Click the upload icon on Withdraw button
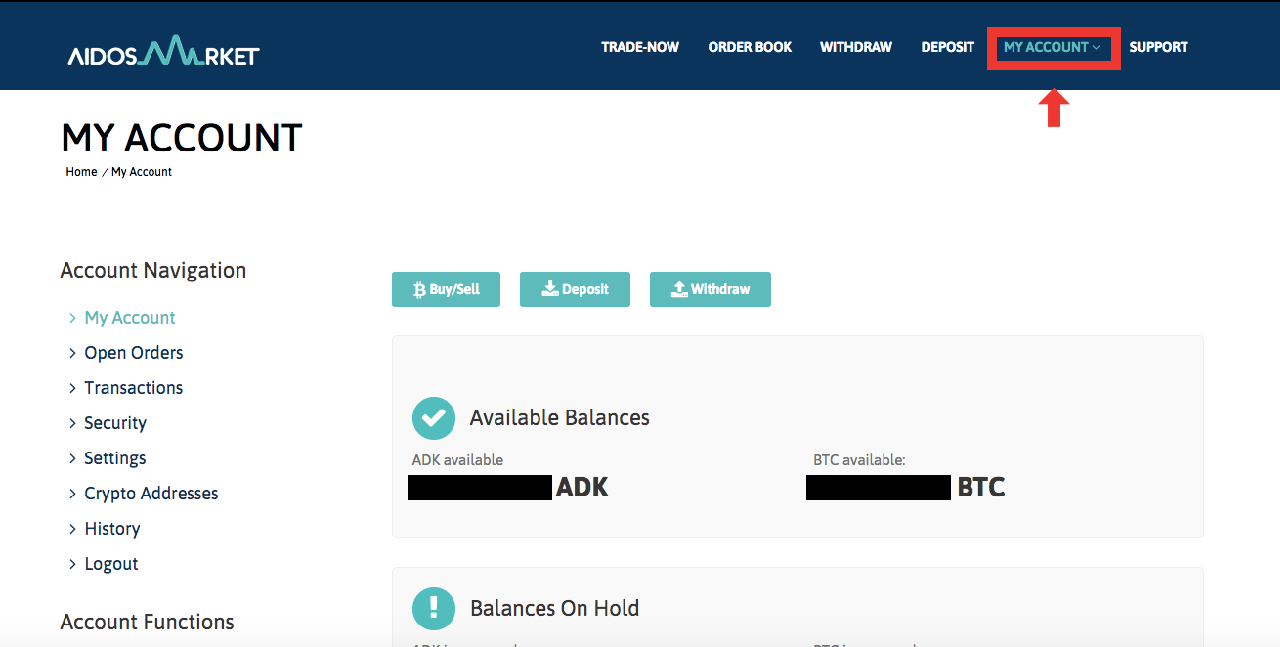Image resolution: width=1280 pixels, height=647 pixels. pos(678,289)
